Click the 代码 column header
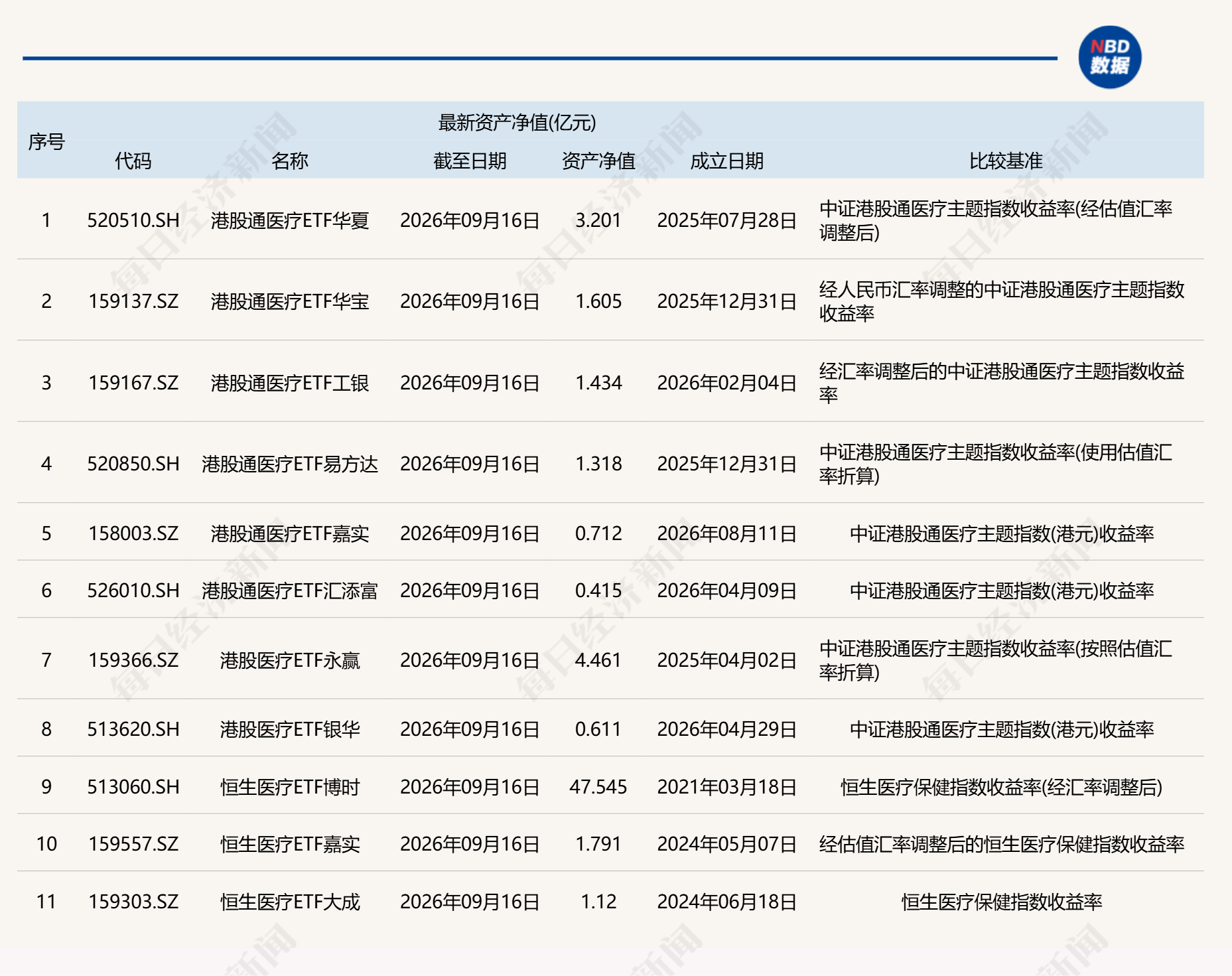Screen dimensions: 1232x976 (133, 161)
